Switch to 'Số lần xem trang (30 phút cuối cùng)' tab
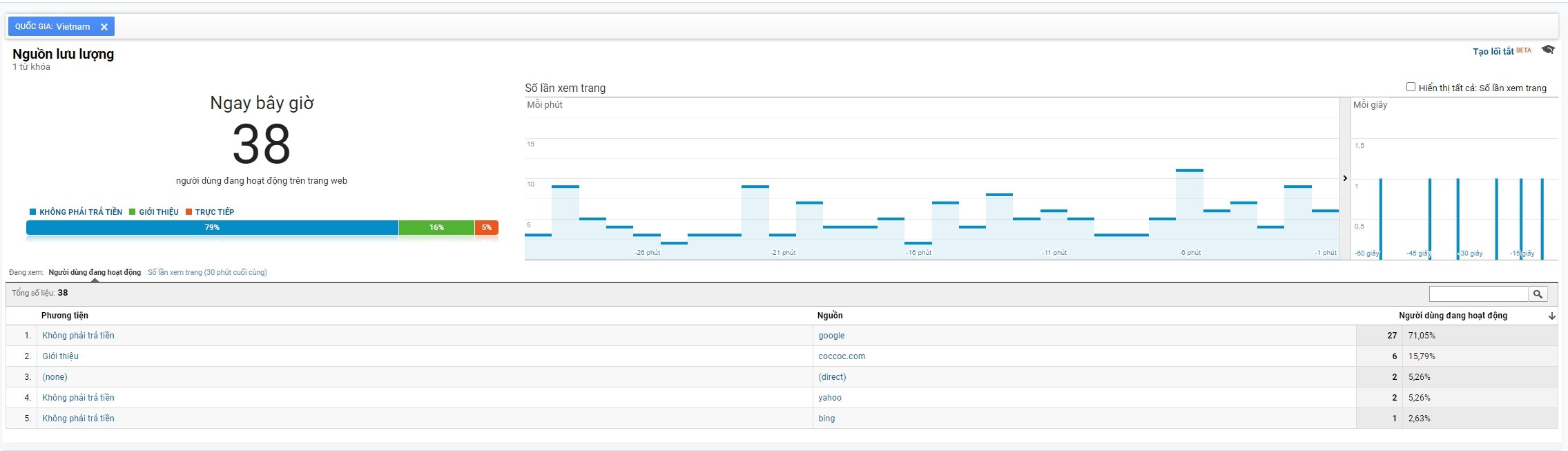The image size is (1568, 451). pos(207,272)
